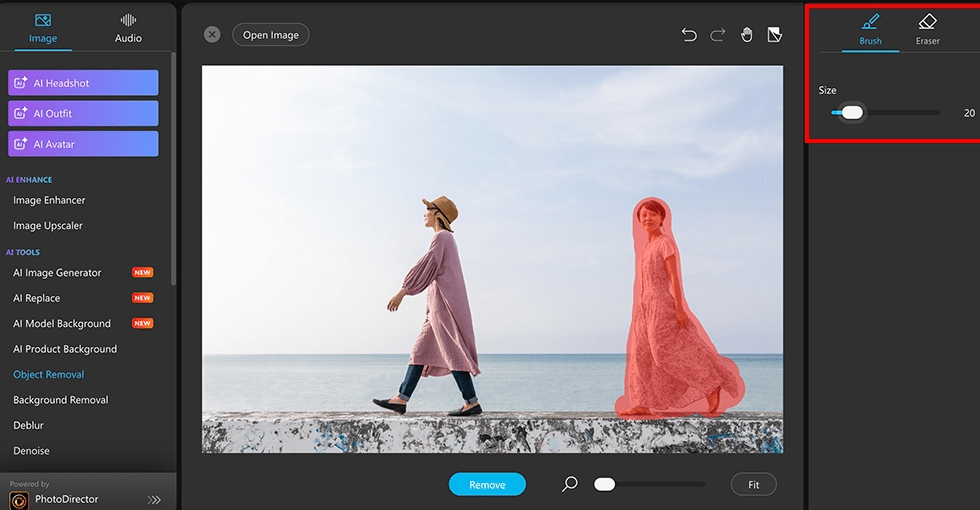This screenshot has width=980, height=510.
Task: Click the redo arrow icon
Action: [x=717, y=35]
